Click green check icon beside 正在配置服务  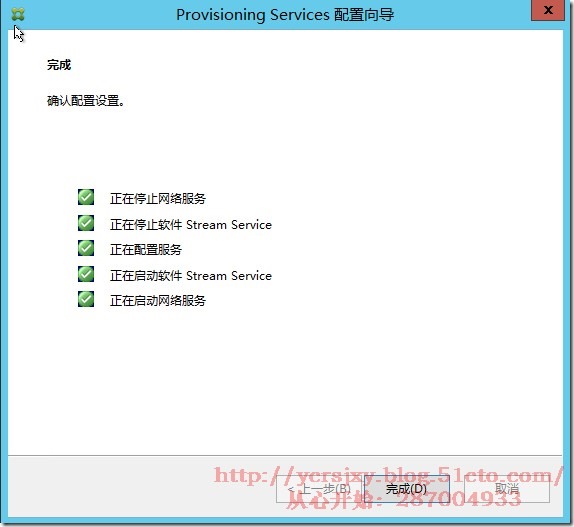coord(86,248)
